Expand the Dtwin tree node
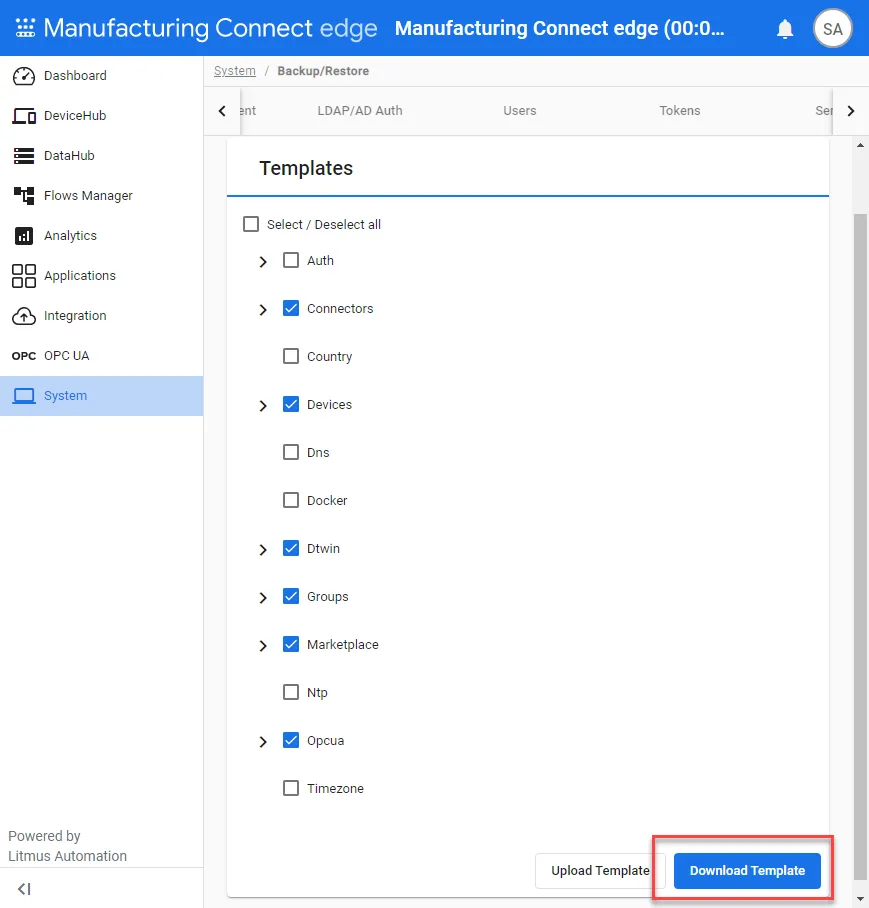Screen dimensions: 869x908 pyautogui.click(x=263, y=550)
